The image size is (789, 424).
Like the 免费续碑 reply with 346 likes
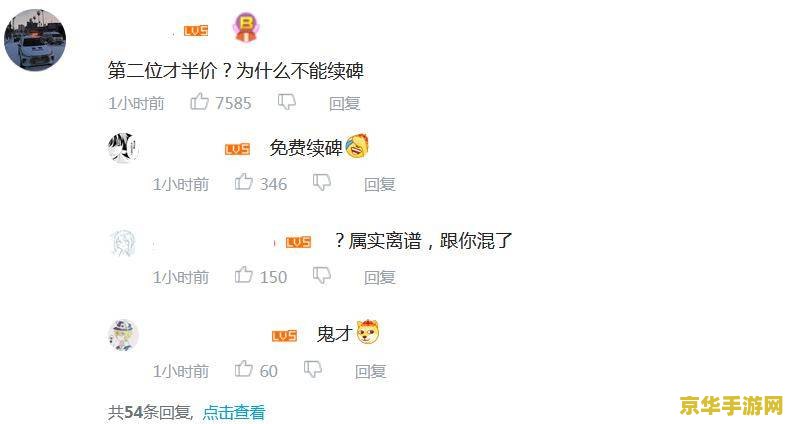click(244, 182)
